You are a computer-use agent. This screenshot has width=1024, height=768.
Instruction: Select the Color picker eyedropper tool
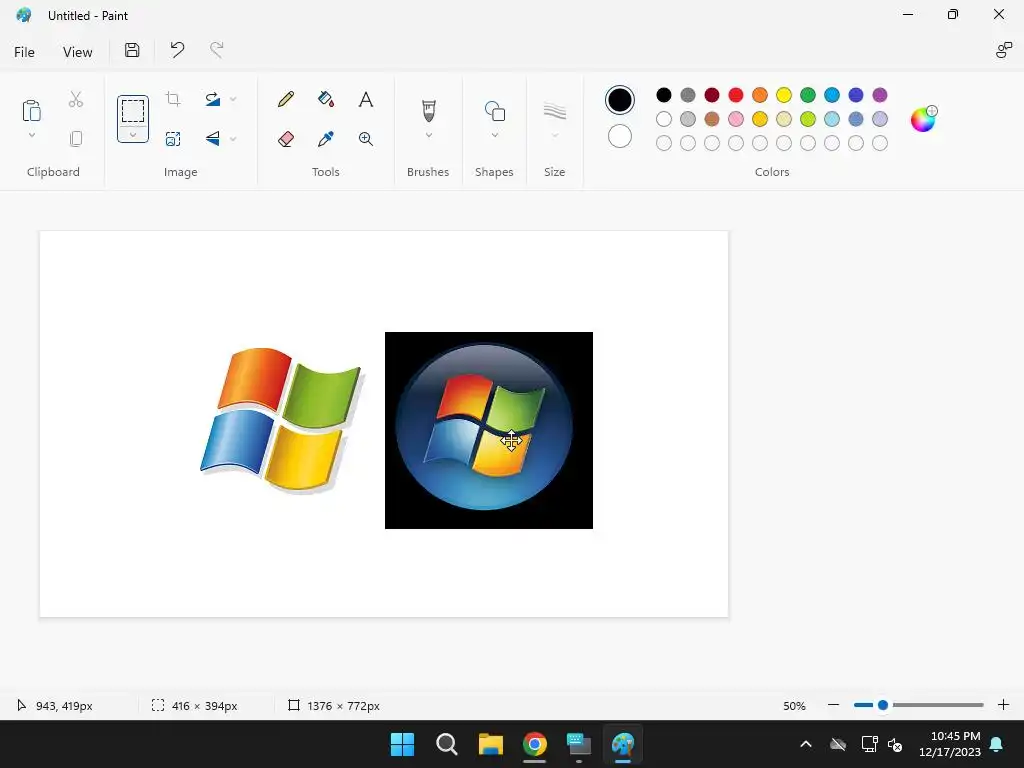[x=326, y=138]
